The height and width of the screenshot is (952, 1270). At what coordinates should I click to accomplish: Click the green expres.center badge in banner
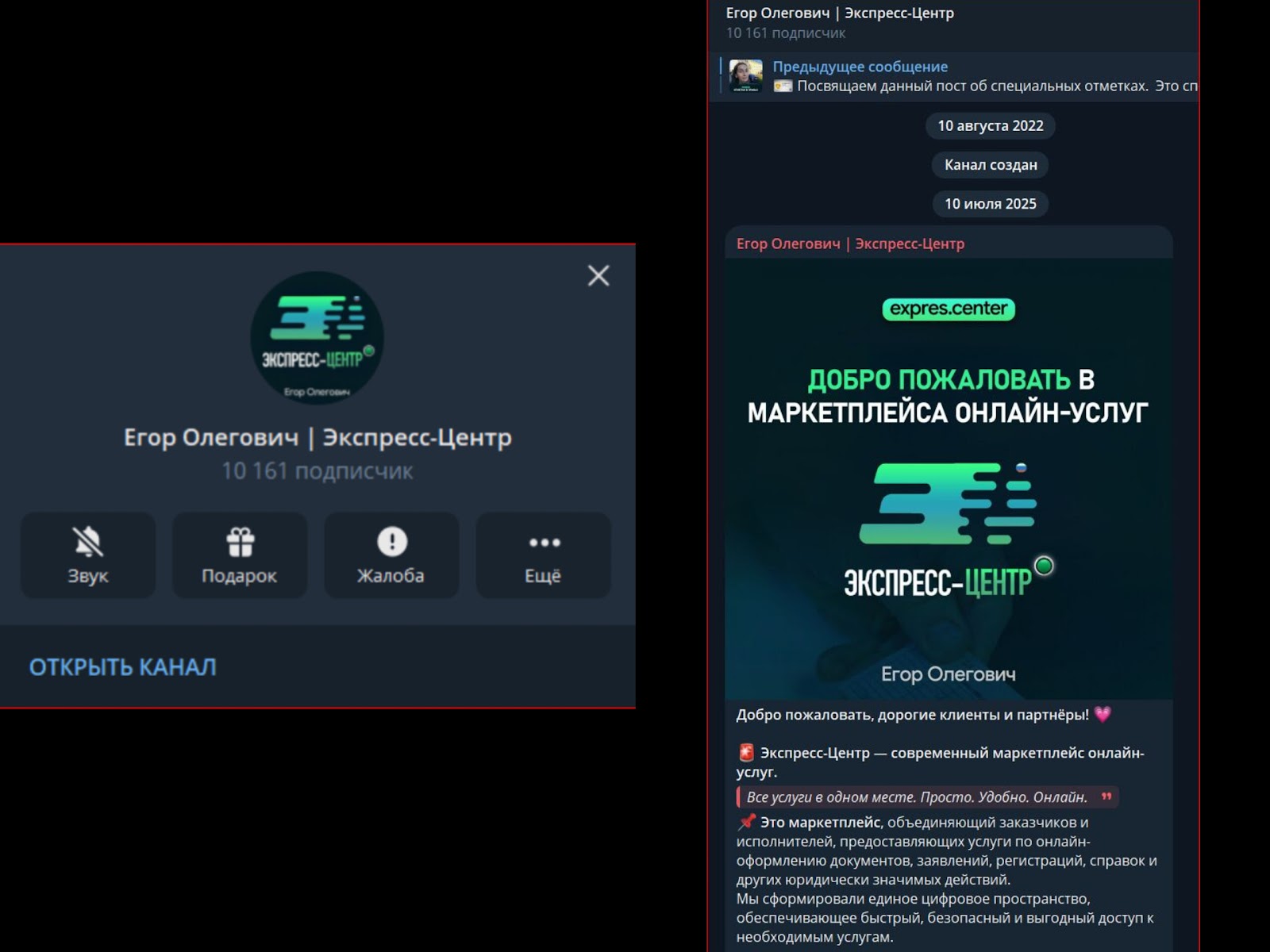click(x=949, y=309)
